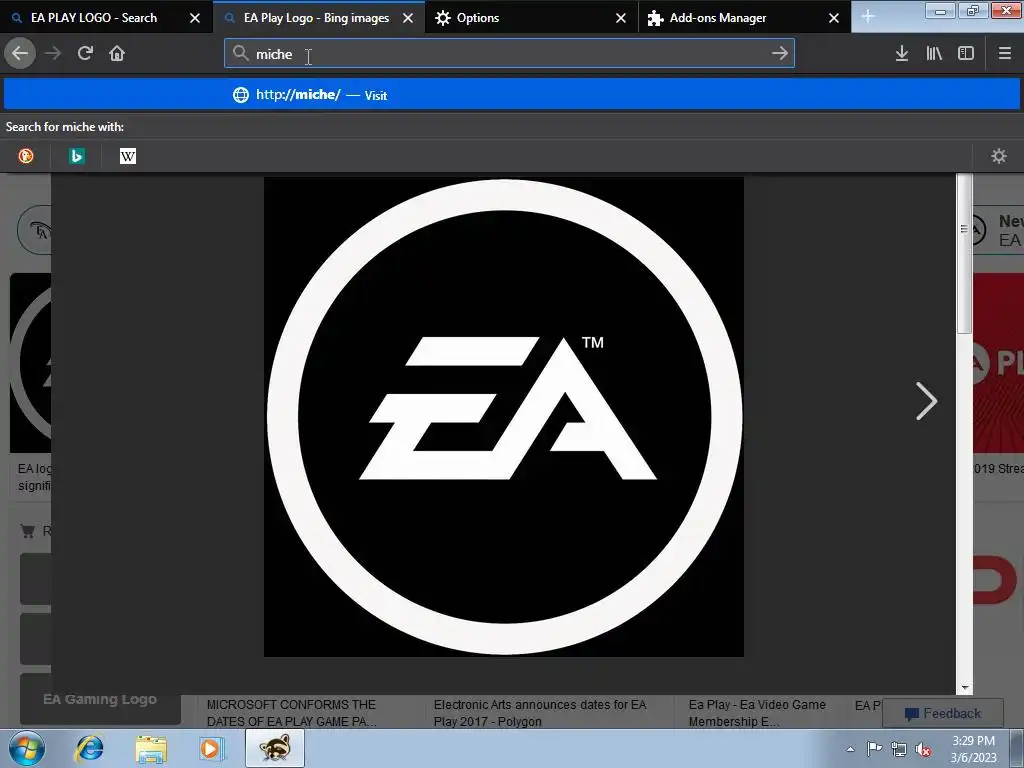The image size is (1024, 768).
Task: Search miche with Bing
Action: coord(76,156)
